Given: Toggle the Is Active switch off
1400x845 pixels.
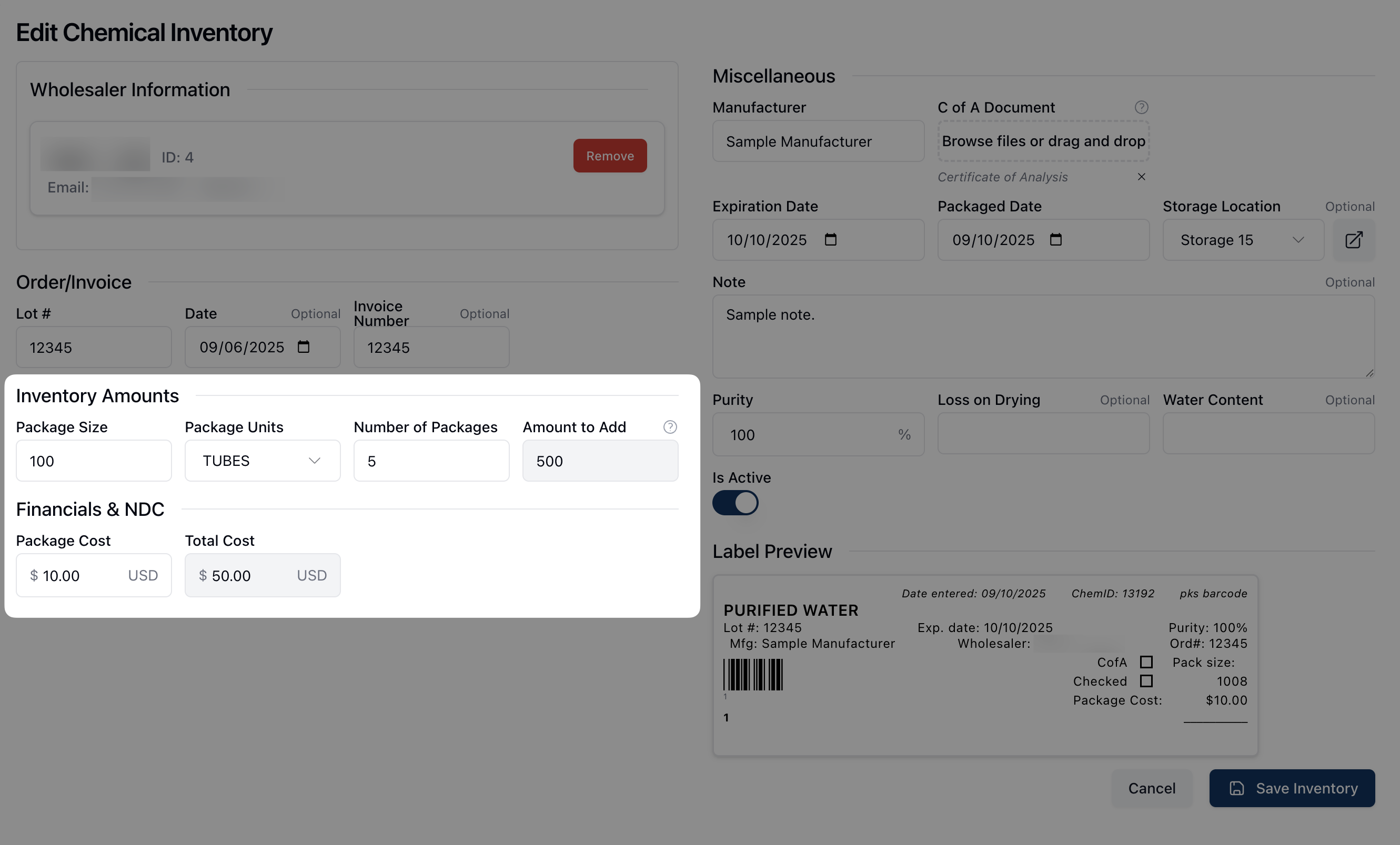Looking at the screenshot, I should (x=735, y=503).
